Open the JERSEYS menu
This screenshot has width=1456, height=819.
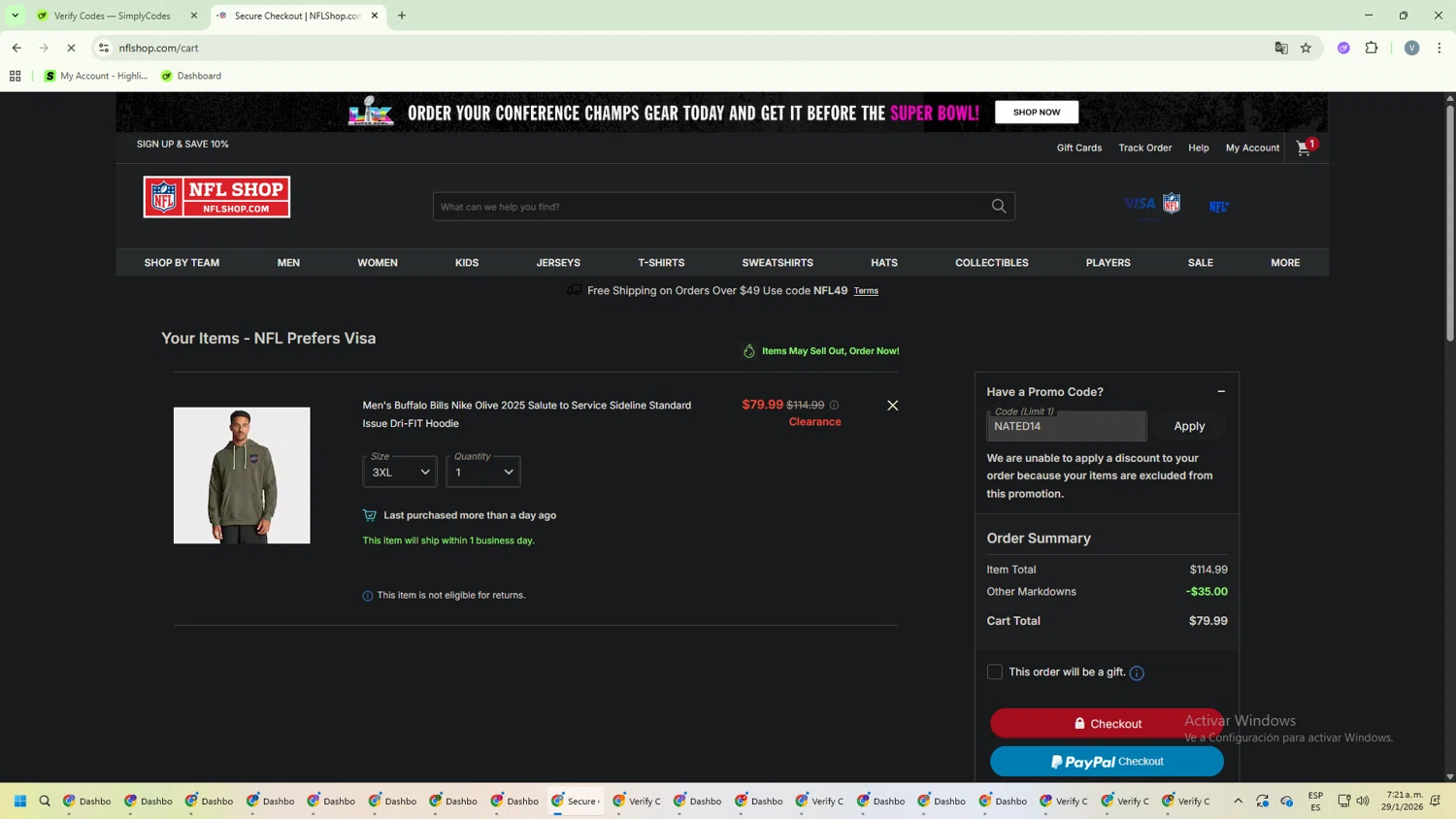click(558, 262)
